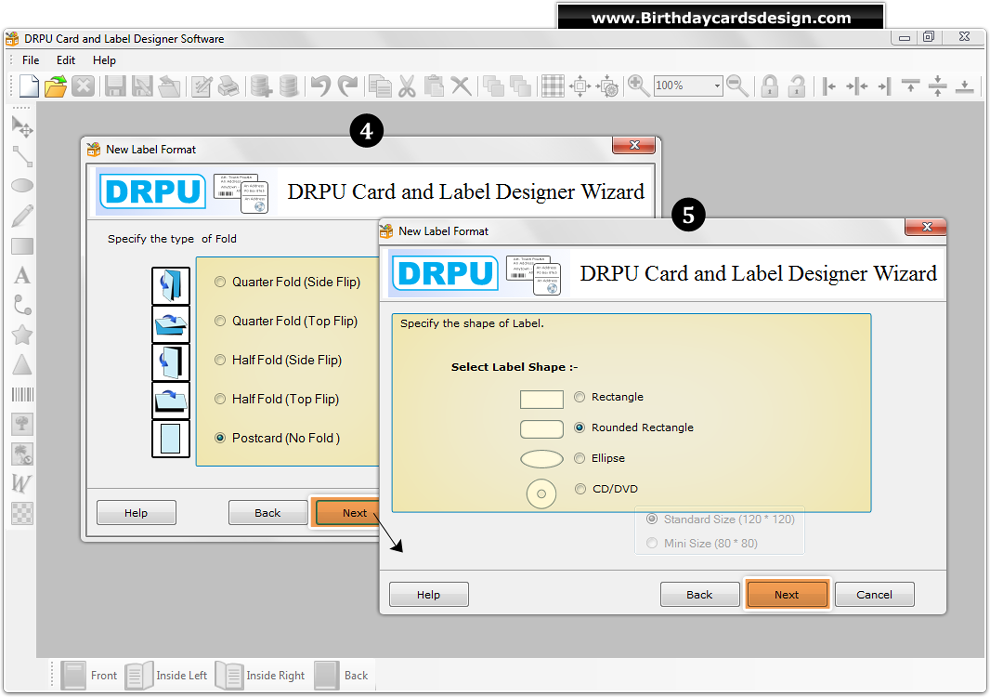The image size is (990, 697).
Task: Open the Edit menu
Action: pyautogui.click(x=66, y=61)
